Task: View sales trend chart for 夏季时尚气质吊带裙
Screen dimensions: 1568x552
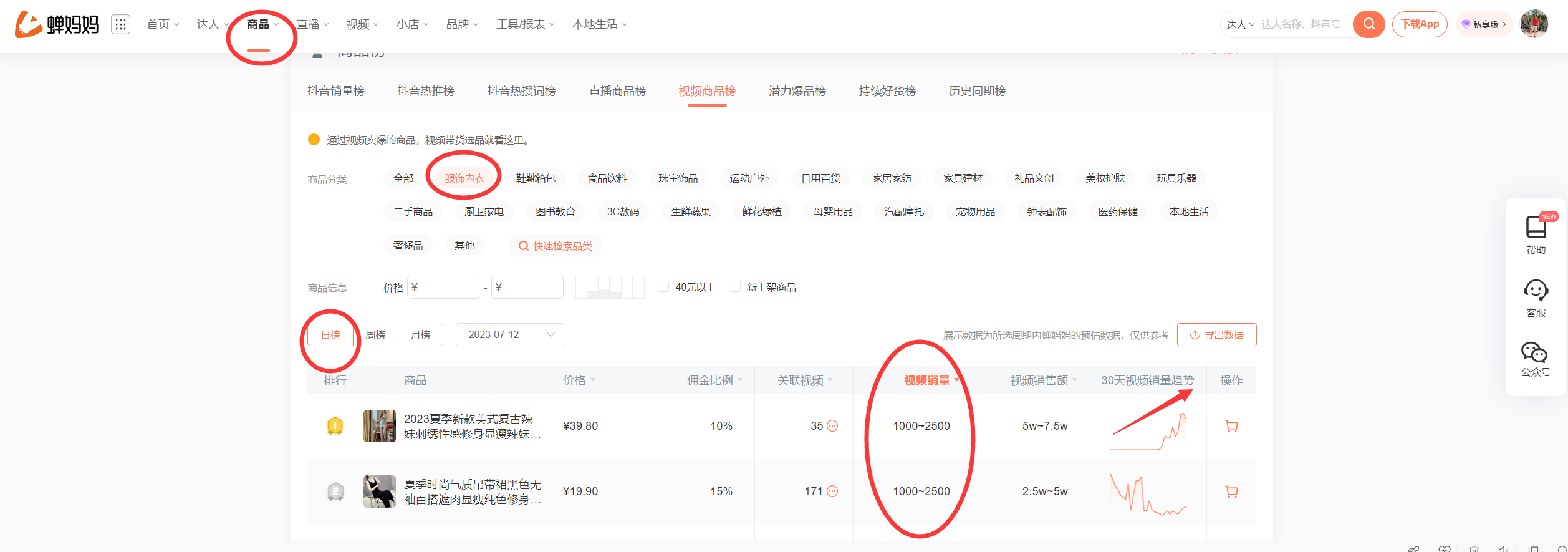Action: coord(1148,494)
